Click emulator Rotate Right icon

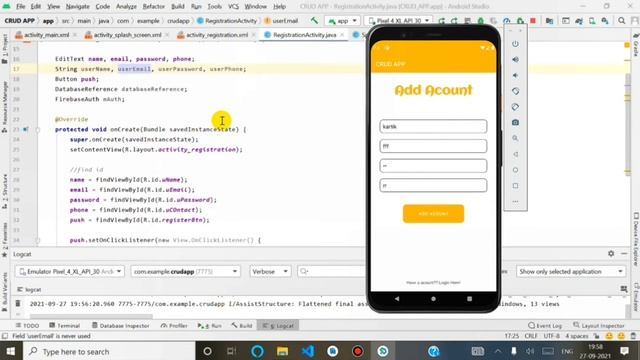tap(516, 107)
